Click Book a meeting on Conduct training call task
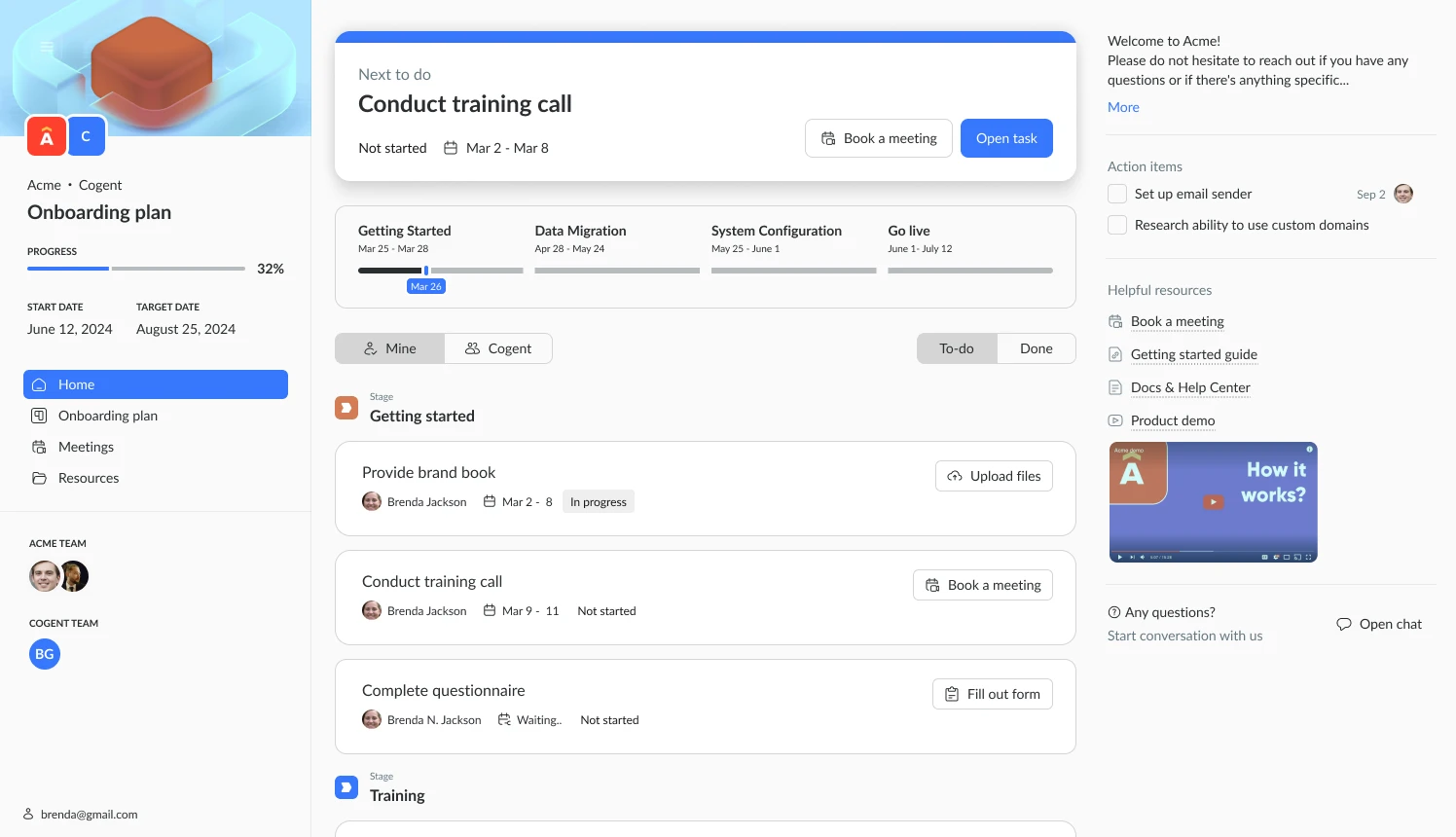This screenshot has width=1456, height=837. point(983,585)
